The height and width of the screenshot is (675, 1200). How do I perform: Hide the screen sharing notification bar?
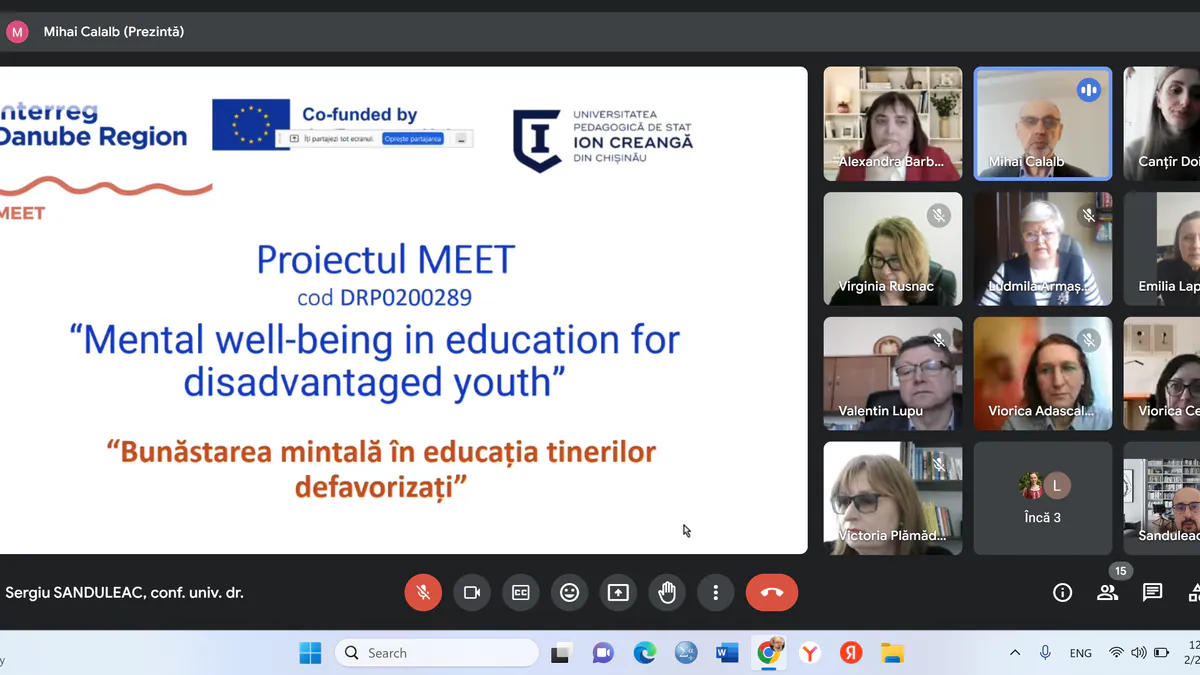[x=461, y=139]
